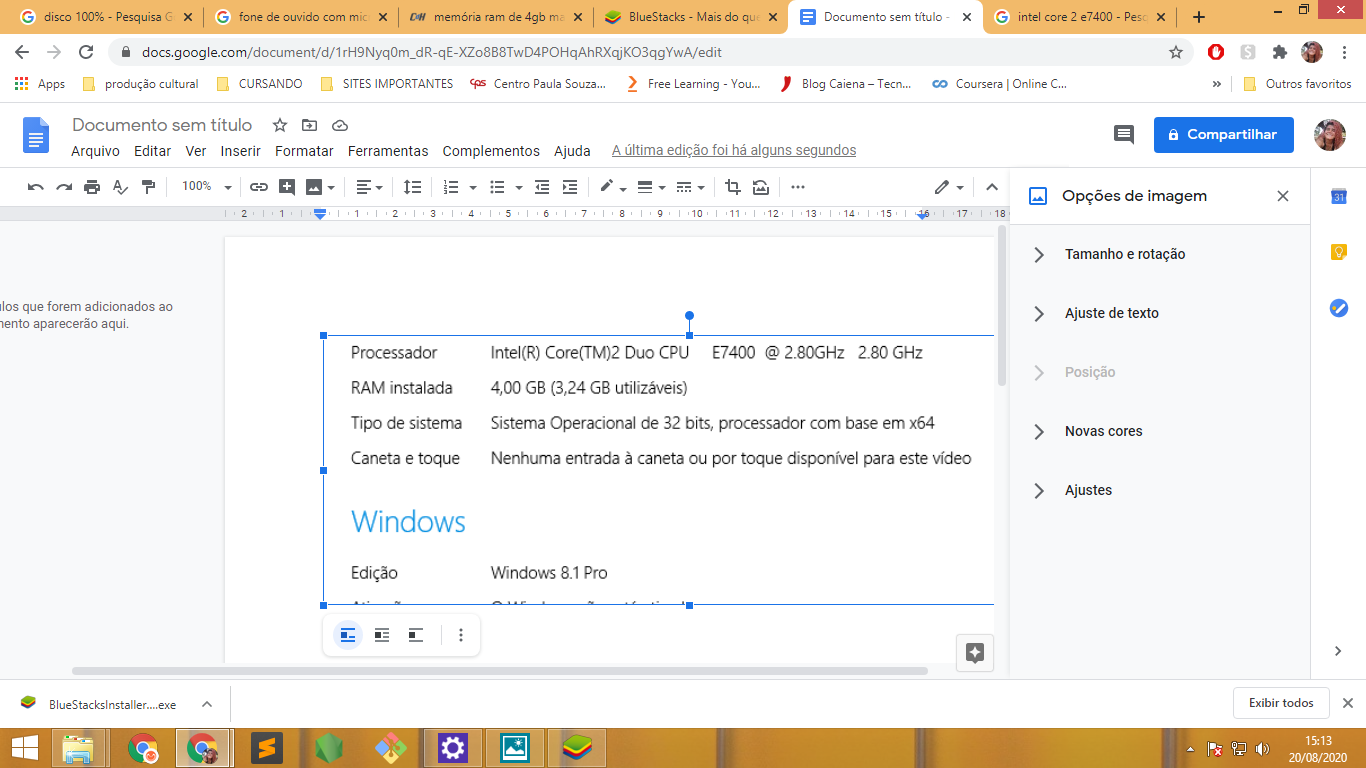This screenshot has width=1366, height=768.
Task: Click the move to folder icon
Action: point(310,125)
